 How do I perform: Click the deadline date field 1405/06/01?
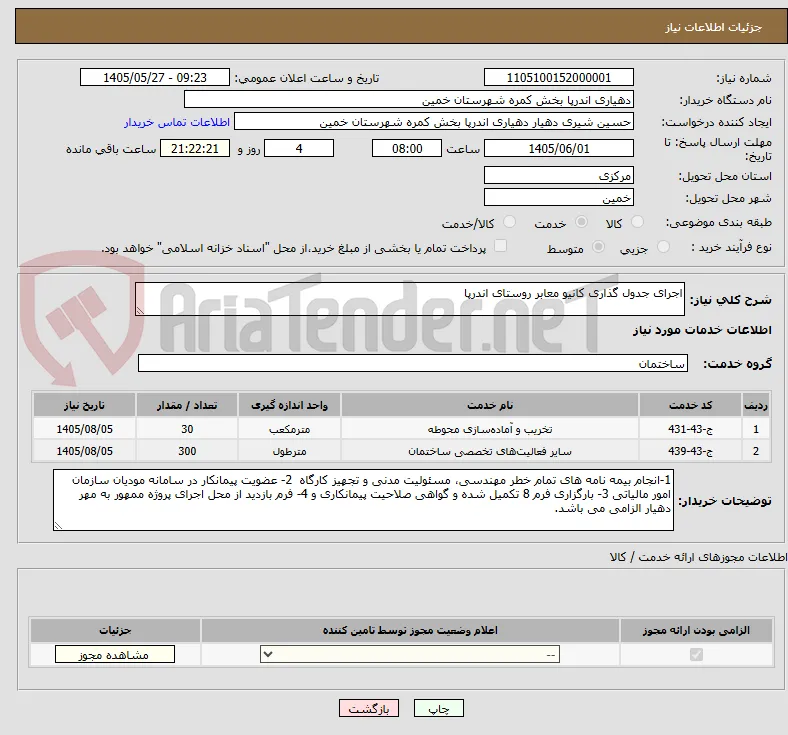pos(558,149)
